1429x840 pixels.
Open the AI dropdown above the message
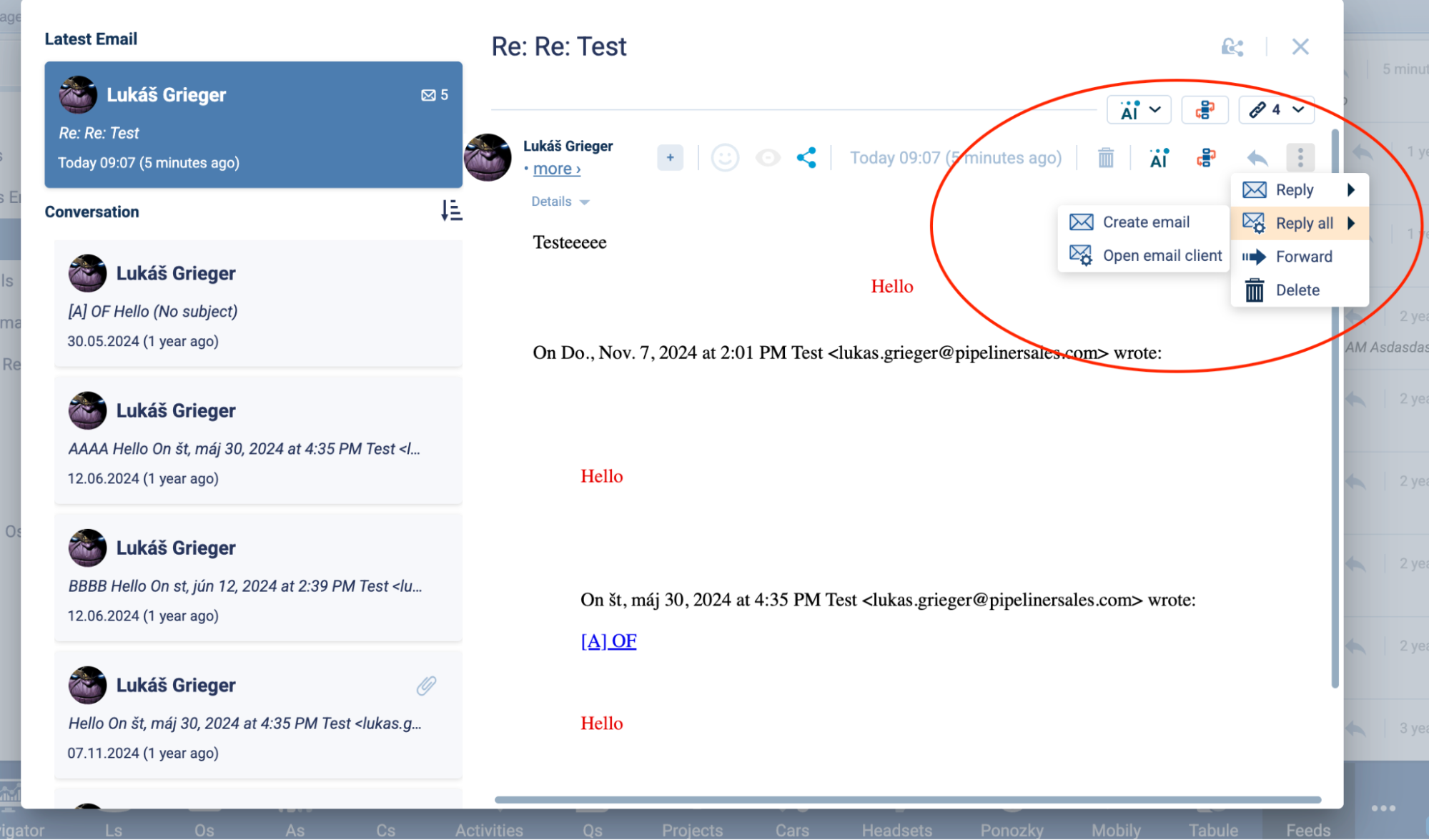(x=1139, y=110)
